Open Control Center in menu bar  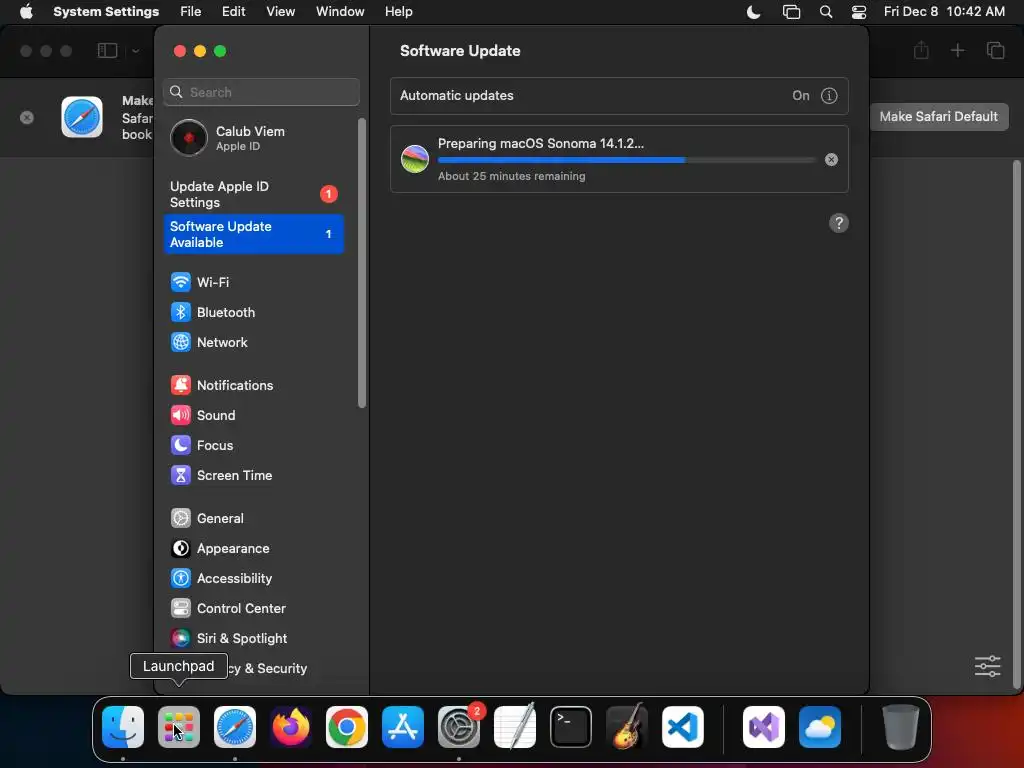coord(859,12)
